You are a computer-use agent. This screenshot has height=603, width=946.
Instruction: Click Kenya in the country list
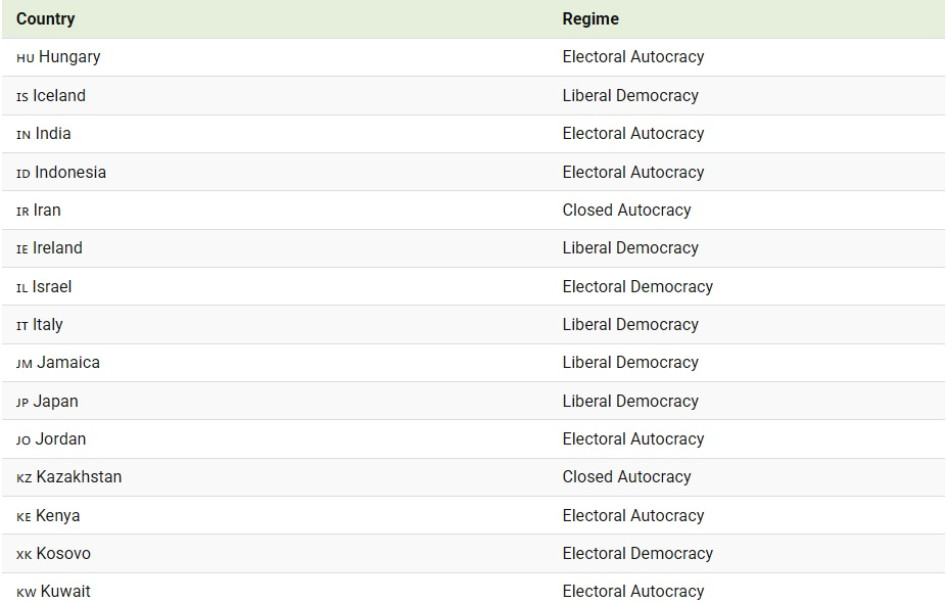click(x=58, y=515)
